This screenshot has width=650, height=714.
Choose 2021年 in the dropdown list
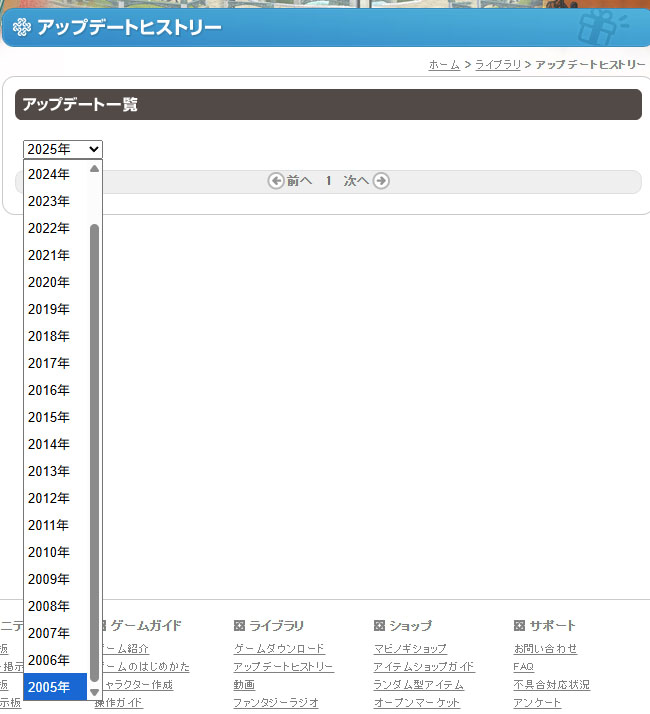pyautogui.click(x=55, y=255)
